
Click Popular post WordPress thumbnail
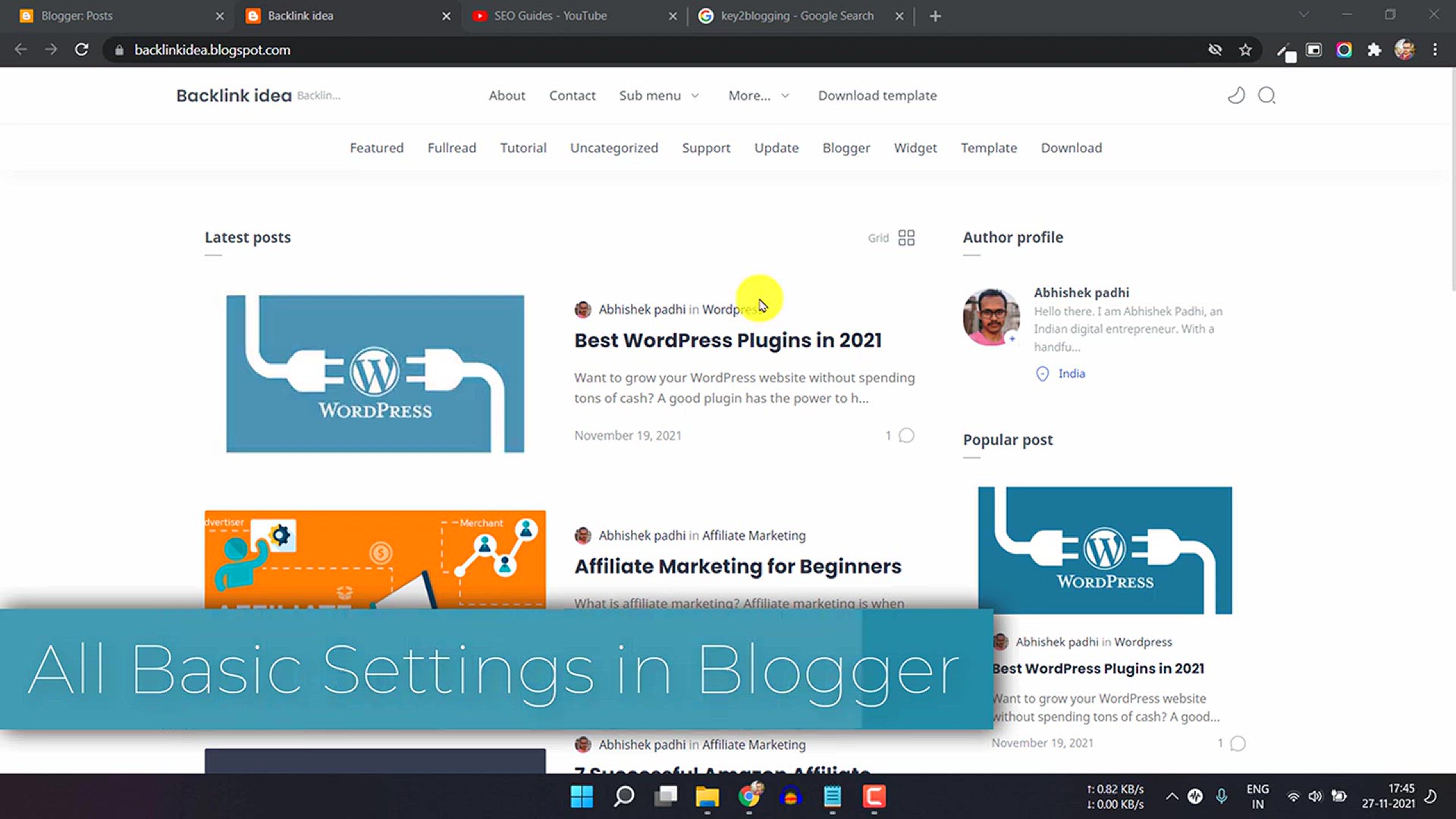[x=1105, y=551]
